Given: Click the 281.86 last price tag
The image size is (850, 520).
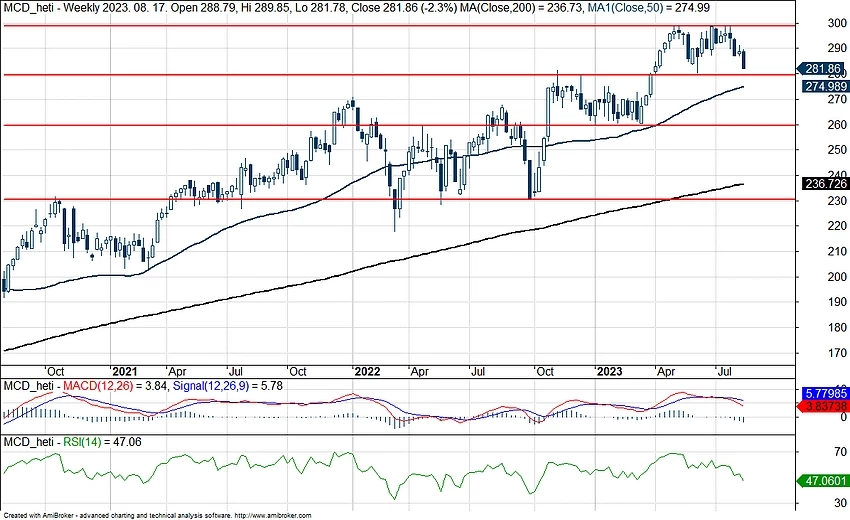Looking at the screenshot, I should click(821, 69).
